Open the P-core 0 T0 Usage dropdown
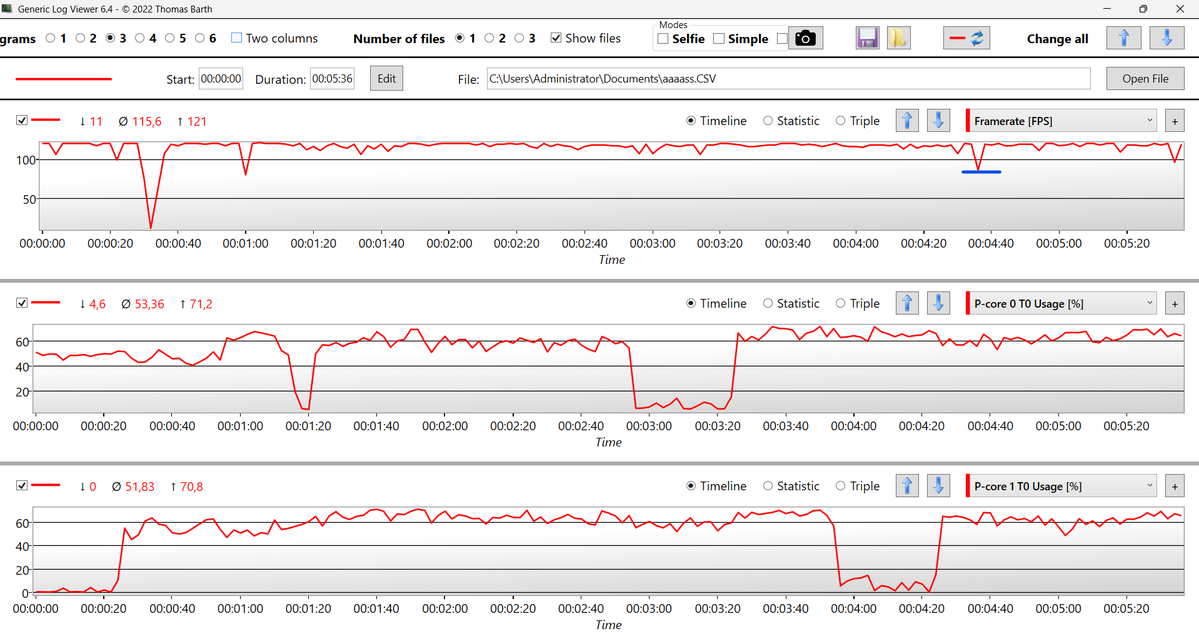The height and width of the screenshot is (636, 1199). [1062, 303]
